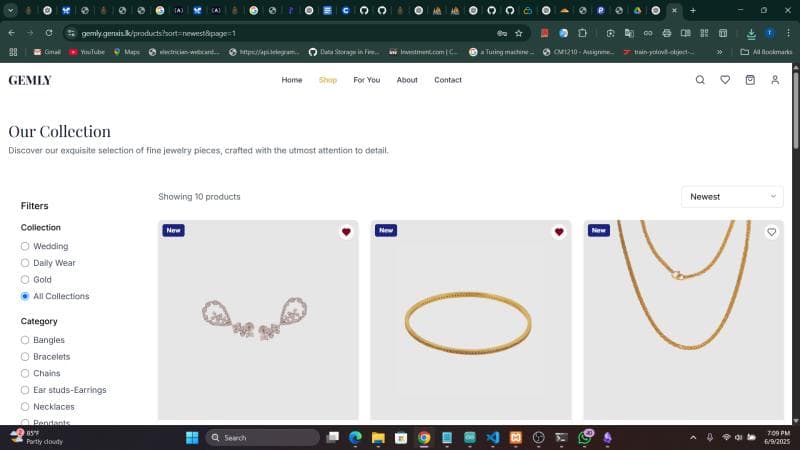Select the Daily Wear collection option

pos(25,263)
